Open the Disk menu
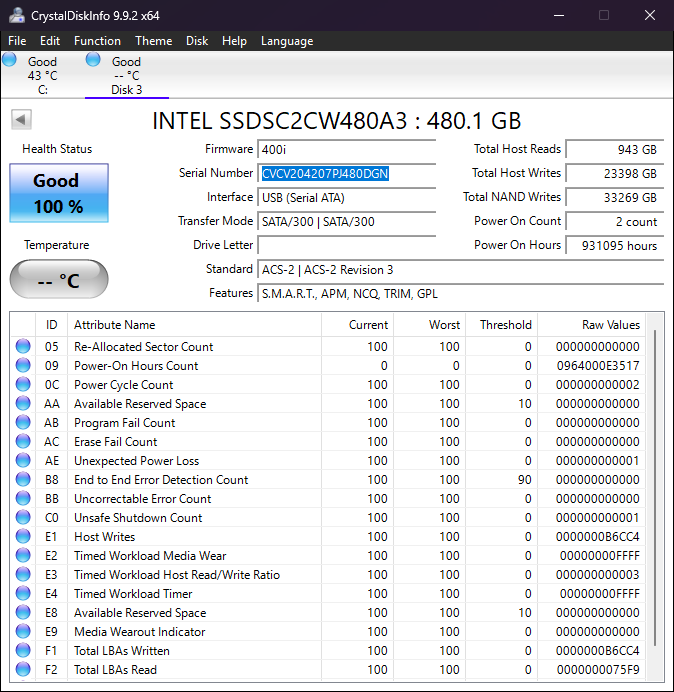Screen dimensions: 674x692 (x=197, y=41)
